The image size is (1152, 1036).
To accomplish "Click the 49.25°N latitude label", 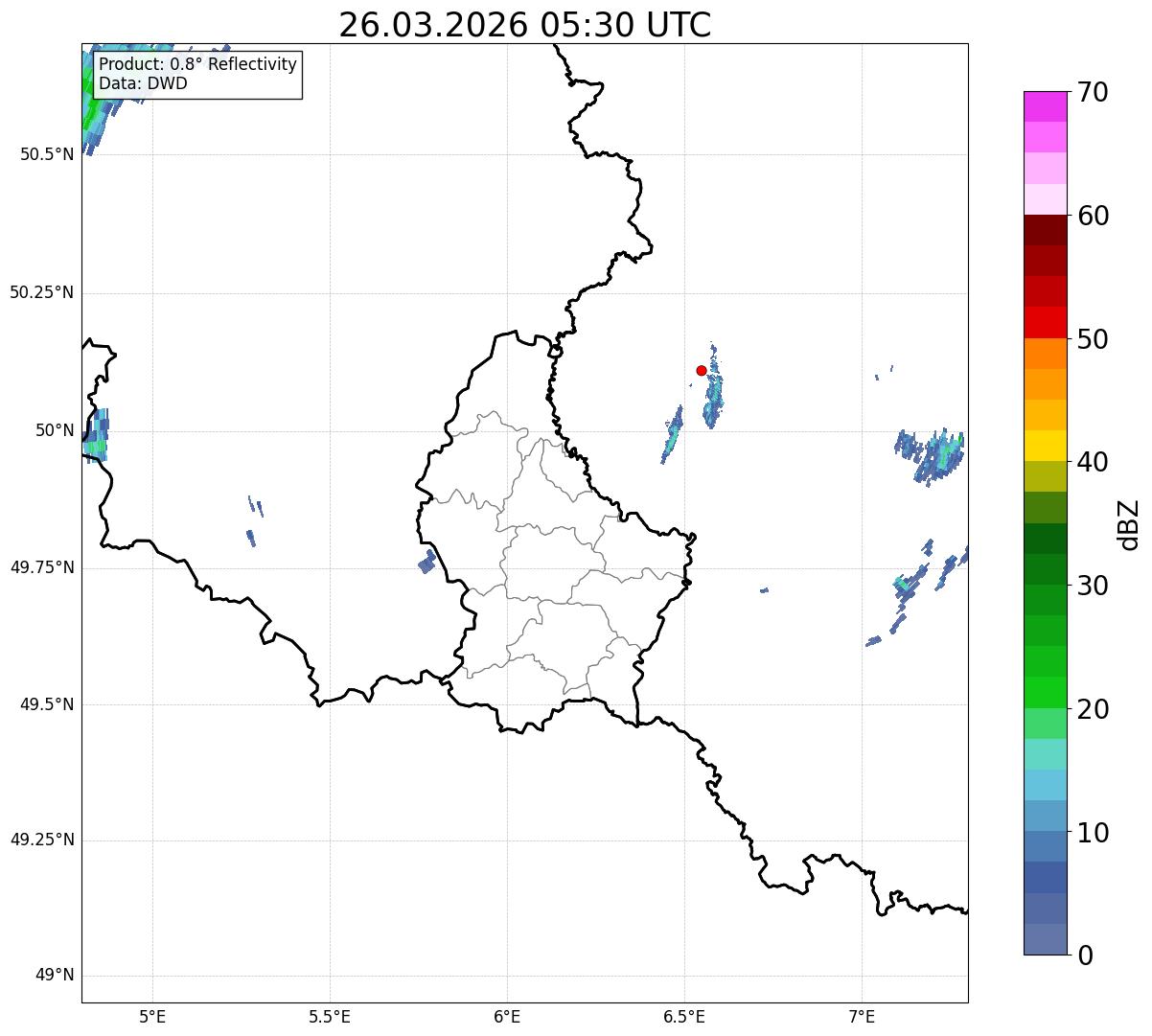I will tap(42, 840).
